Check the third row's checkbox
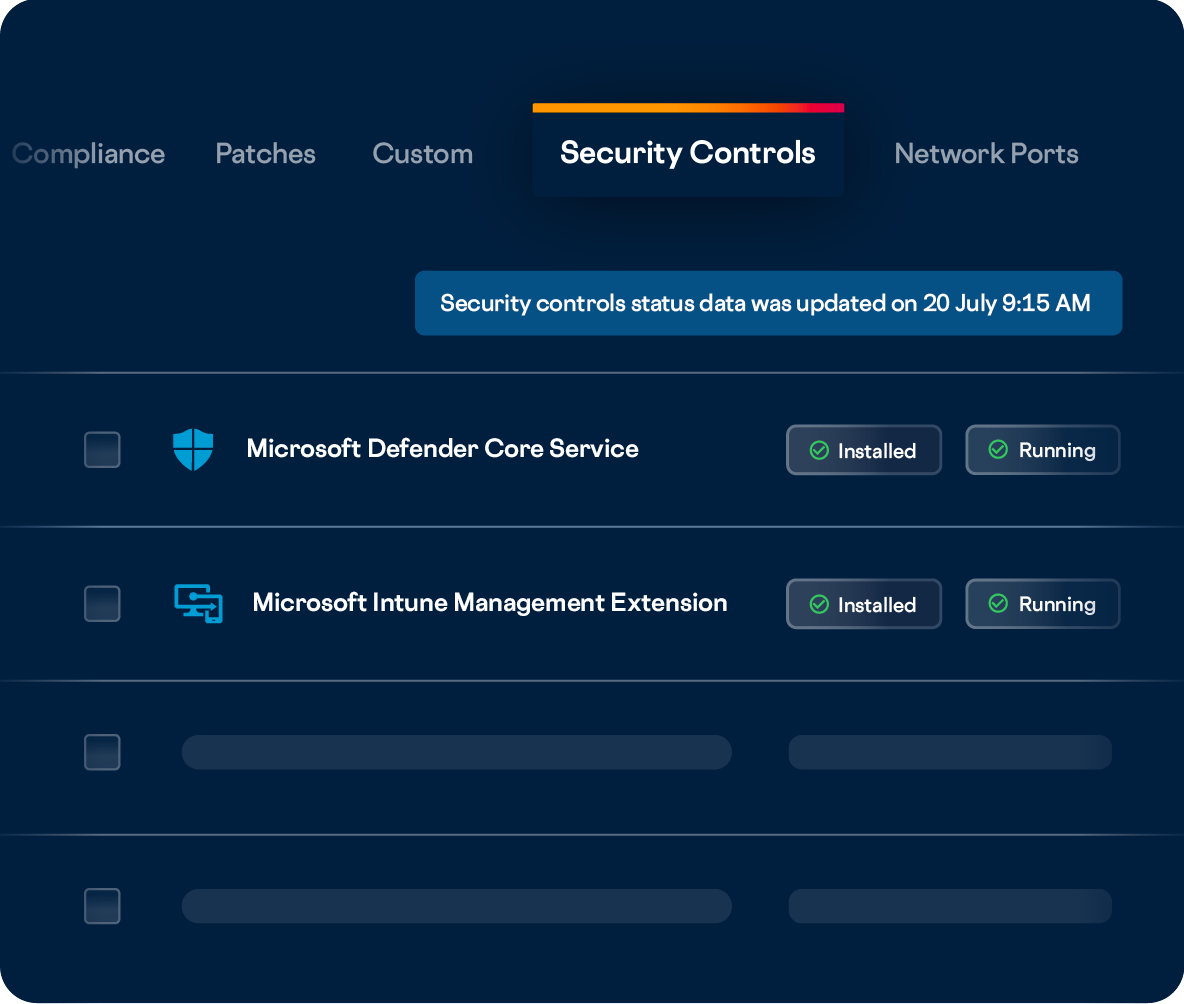The image size is (1184, 1004). pos(102,752)
